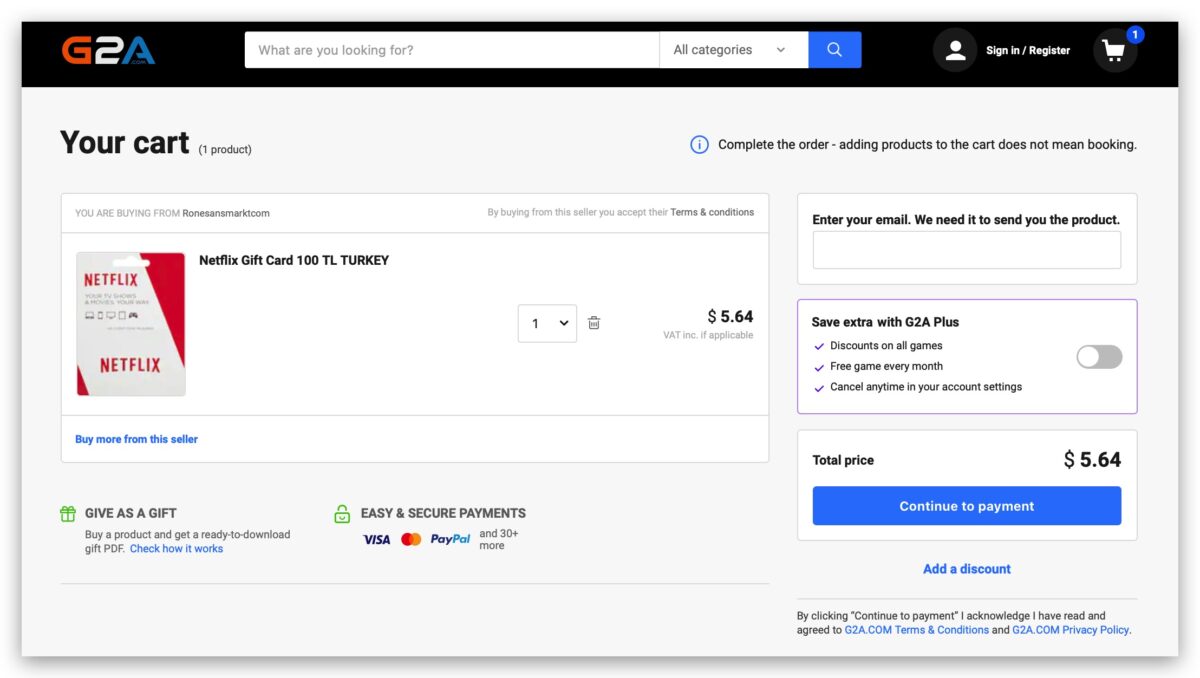Open G2A.COM Terms & Conditions link
This screenshot has width=1200, height=678.
pos(917,630)
